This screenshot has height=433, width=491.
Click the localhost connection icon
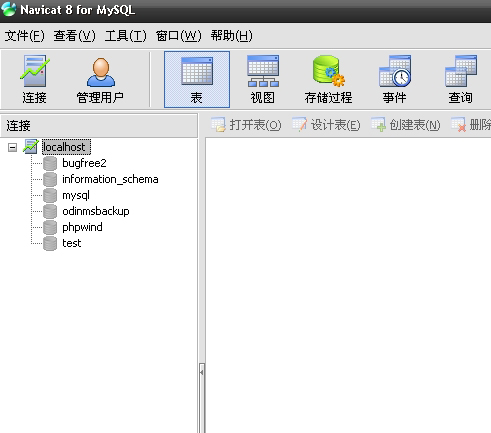(x=31, y=147)
